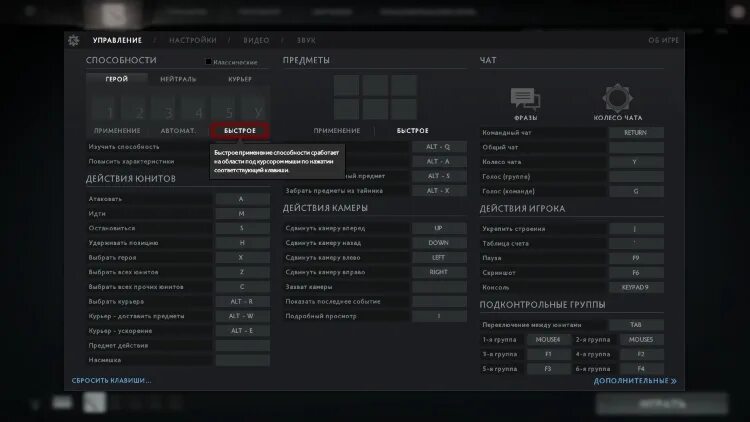Edit the Скриншот F6 key field
Image resolution: width=750 pixels, height=422 pixels.
(x=636, y=273)
